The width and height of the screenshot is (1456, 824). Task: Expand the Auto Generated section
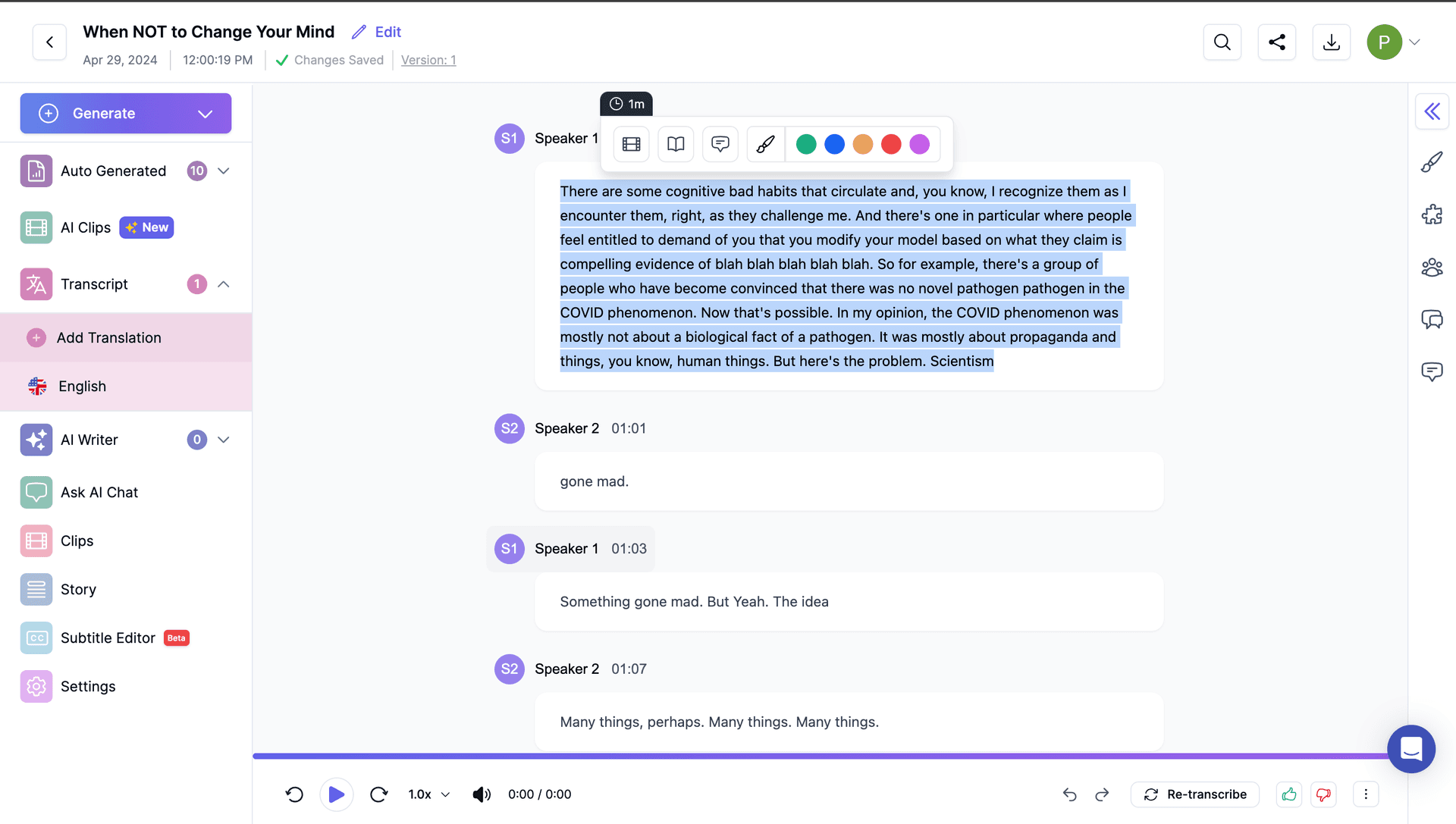224,171
